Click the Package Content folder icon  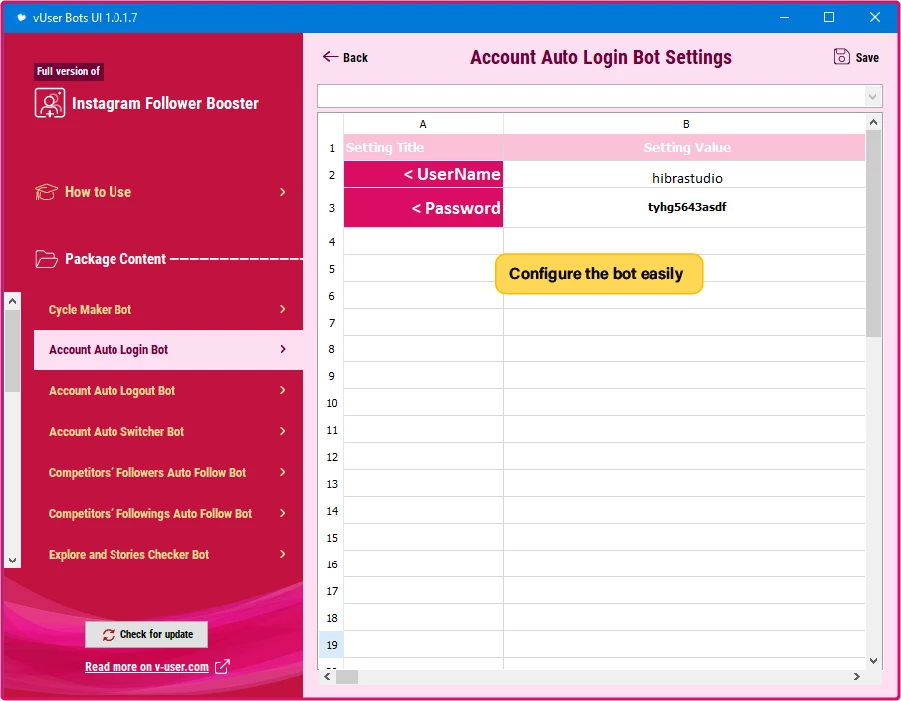coord(46,259)
